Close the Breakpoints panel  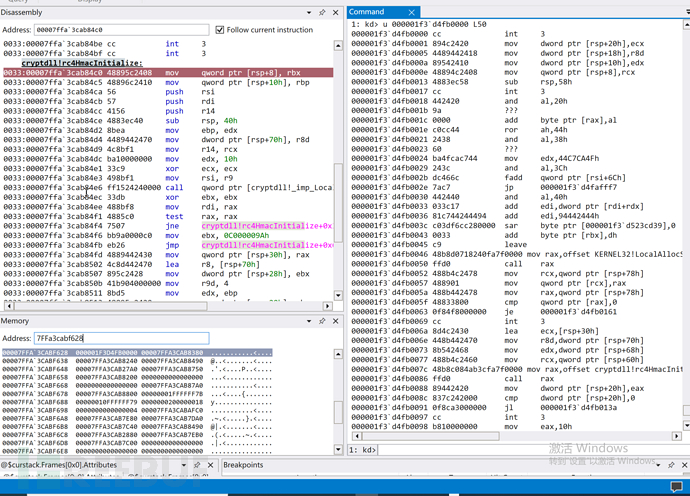(x=684, y=465)
